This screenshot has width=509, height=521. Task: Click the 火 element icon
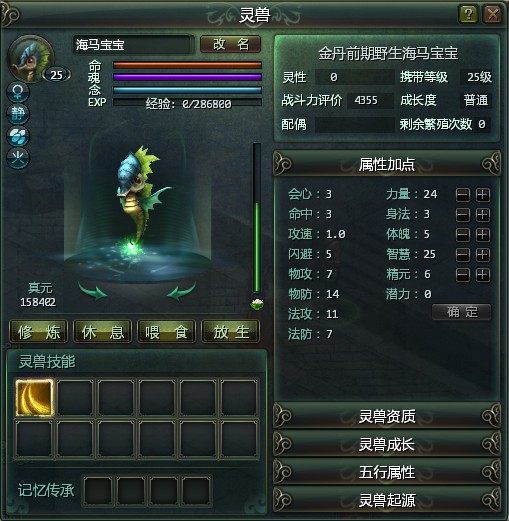coord(18,158)
